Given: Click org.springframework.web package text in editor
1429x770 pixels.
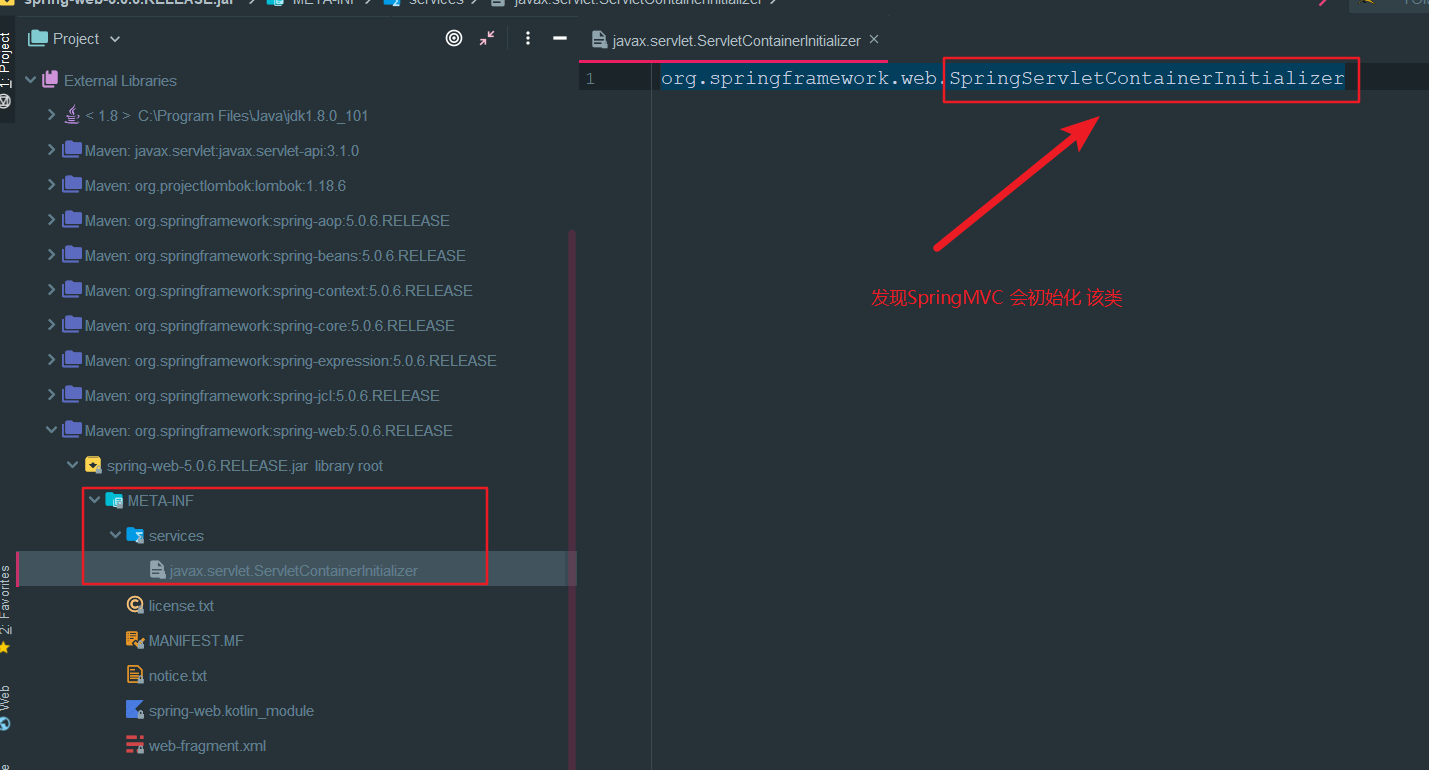Looking at the screenshot, I should [800, 78].
